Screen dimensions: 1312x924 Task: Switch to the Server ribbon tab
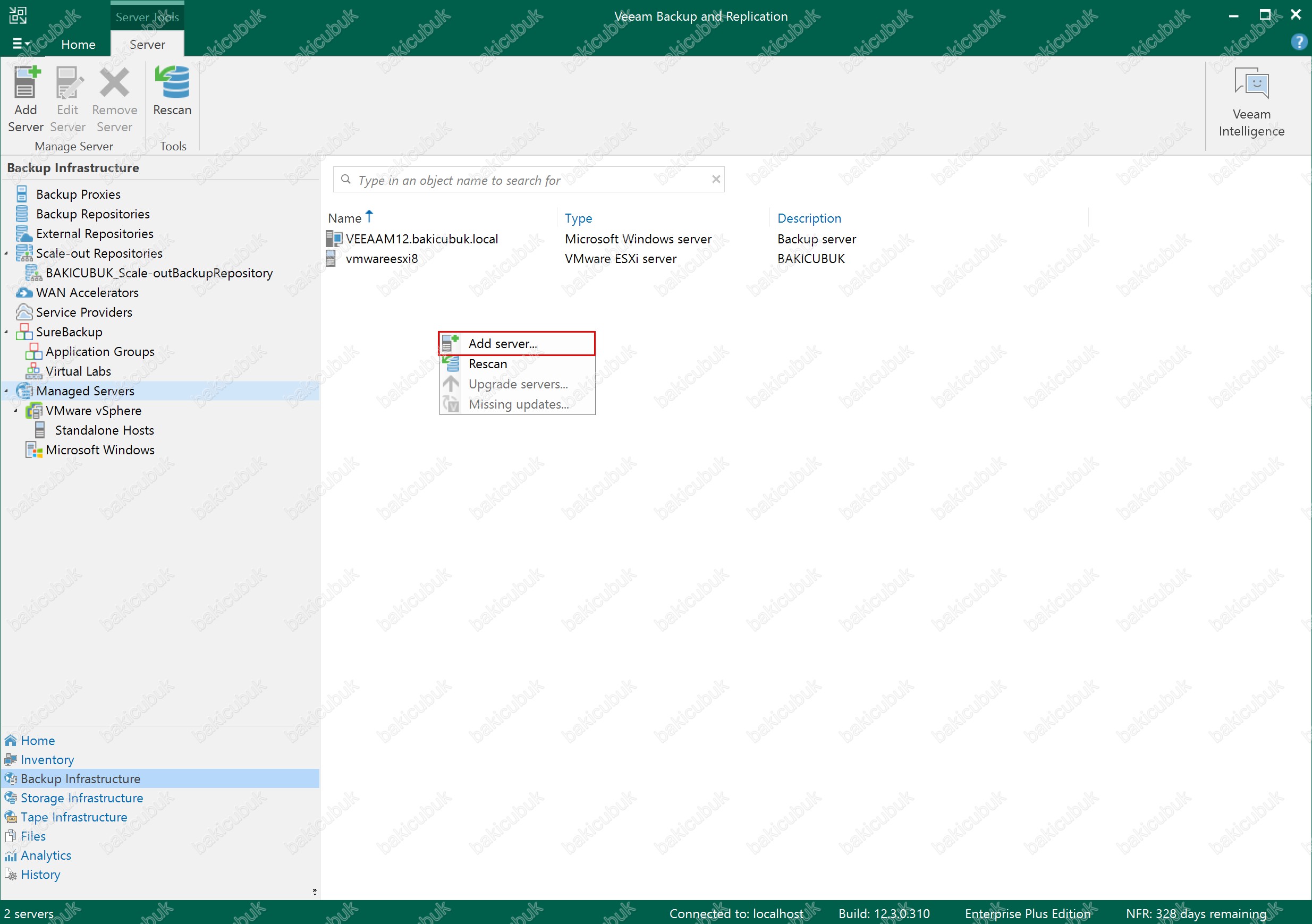pos(147,44)
